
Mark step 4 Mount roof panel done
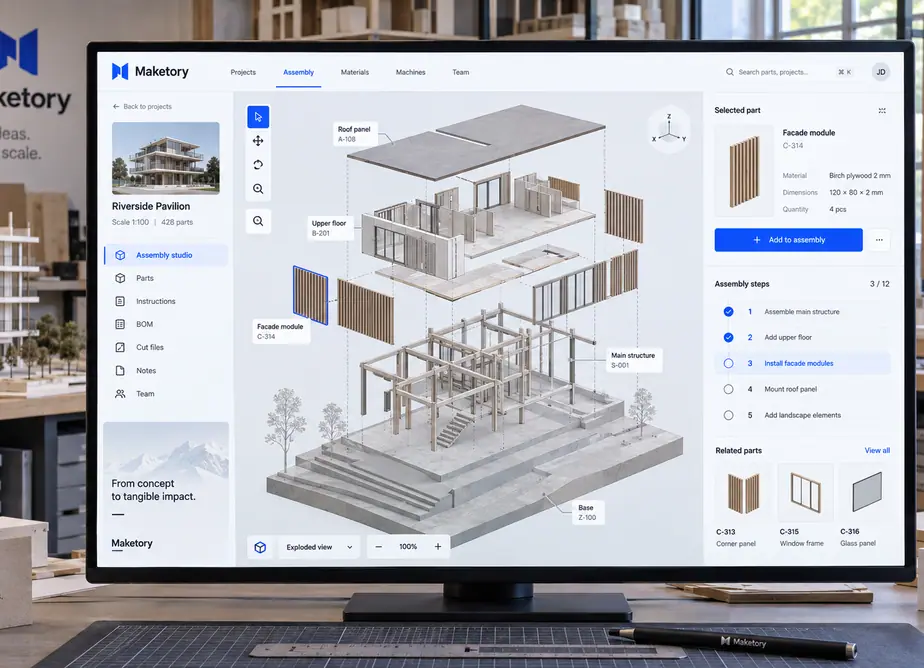(728, 389)
